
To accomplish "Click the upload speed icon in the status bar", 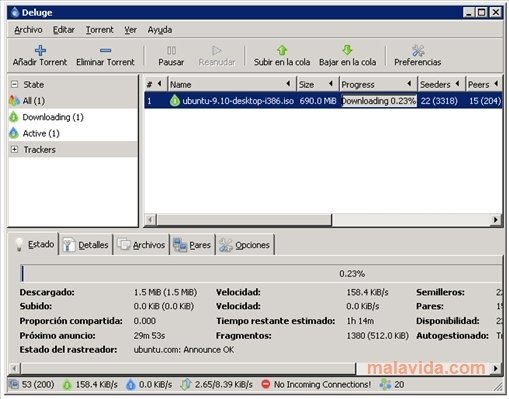I will pyautogui.click(x=131, y=384).
